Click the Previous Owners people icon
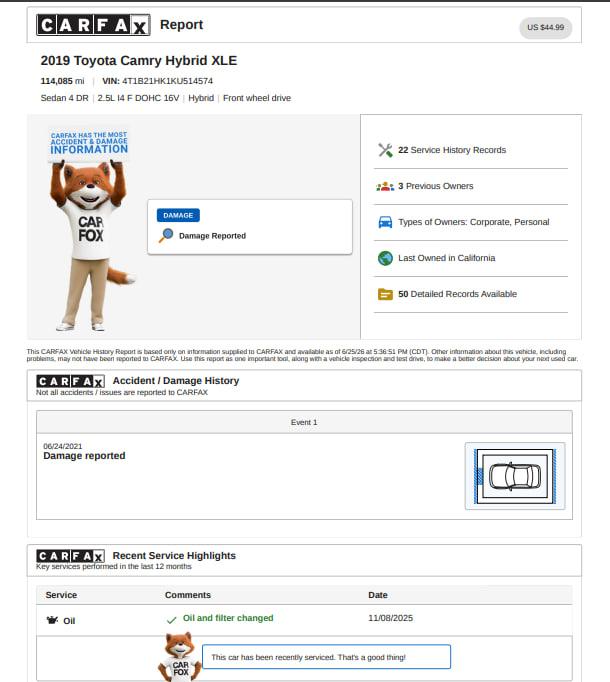This screenshot has height=682, width=610. (385, 186)
